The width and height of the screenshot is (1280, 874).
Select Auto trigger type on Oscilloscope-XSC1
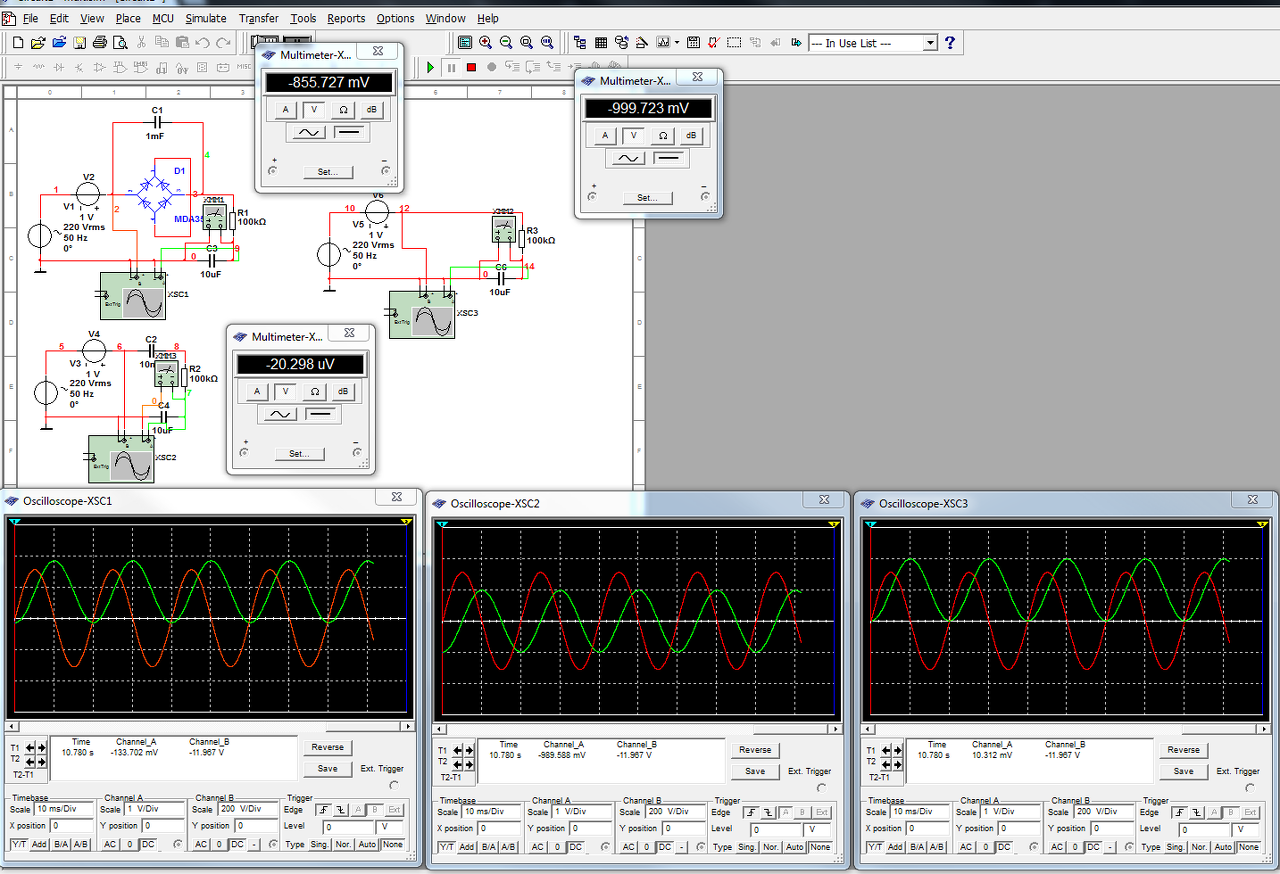point(367,846)
